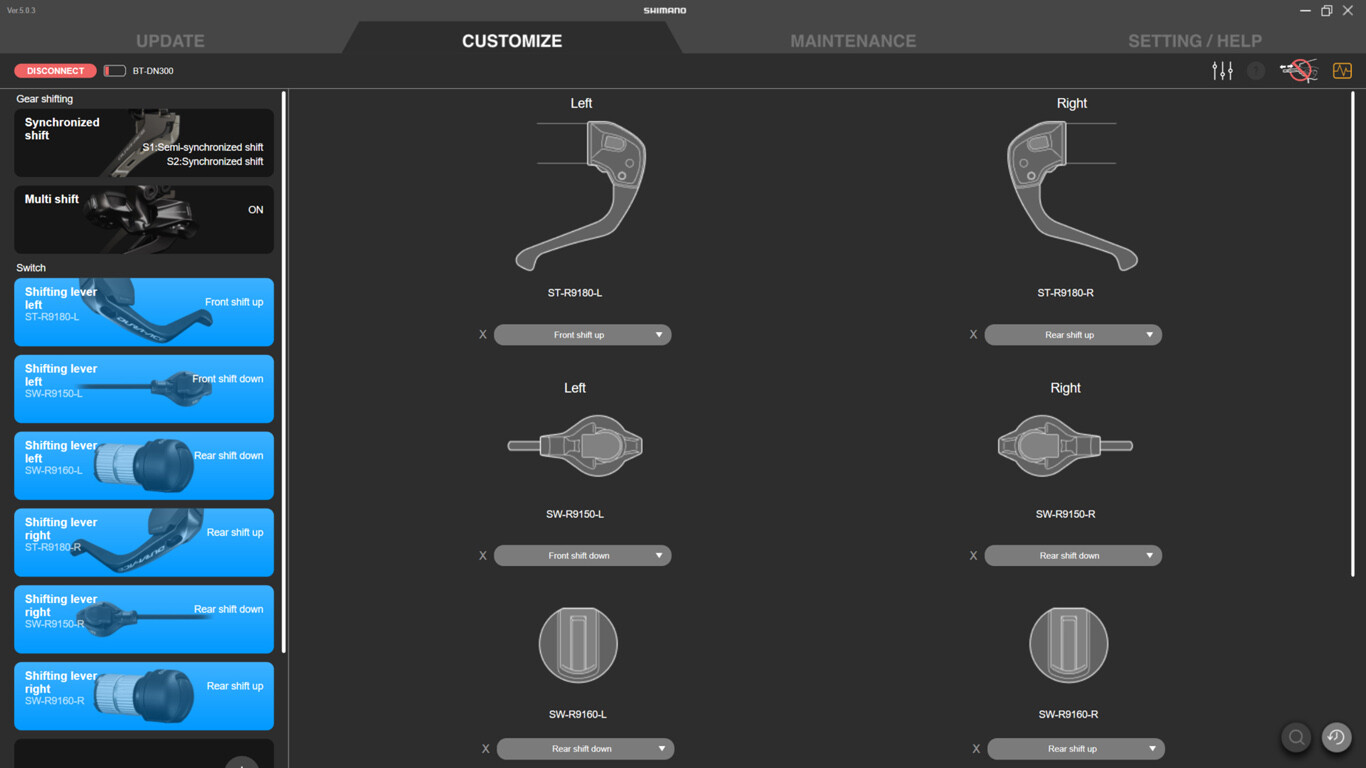Click the SW-R9160-R bar-end switch diagram
Viewport: 1366px width, 768px height.
pyautogui.click(x=1068, y=645)
